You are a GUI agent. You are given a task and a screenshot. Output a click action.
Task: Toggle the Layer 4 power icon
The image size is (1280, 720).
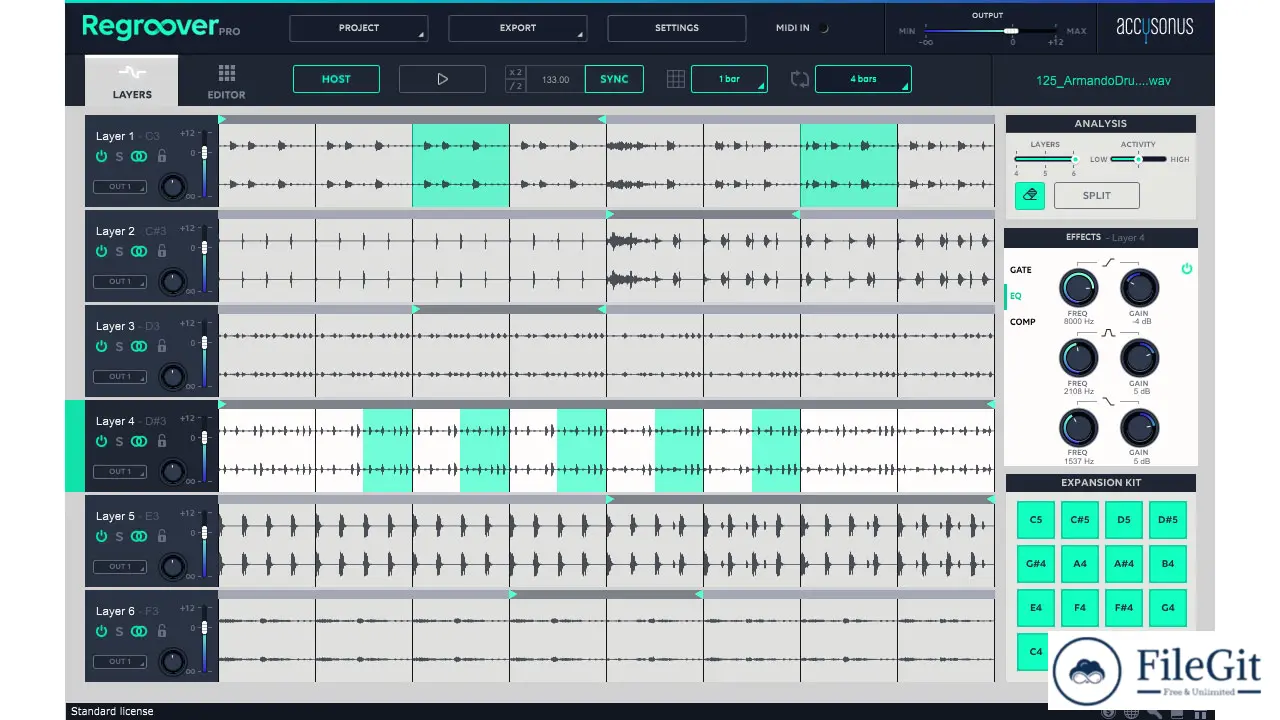click(x=101, y=441)
